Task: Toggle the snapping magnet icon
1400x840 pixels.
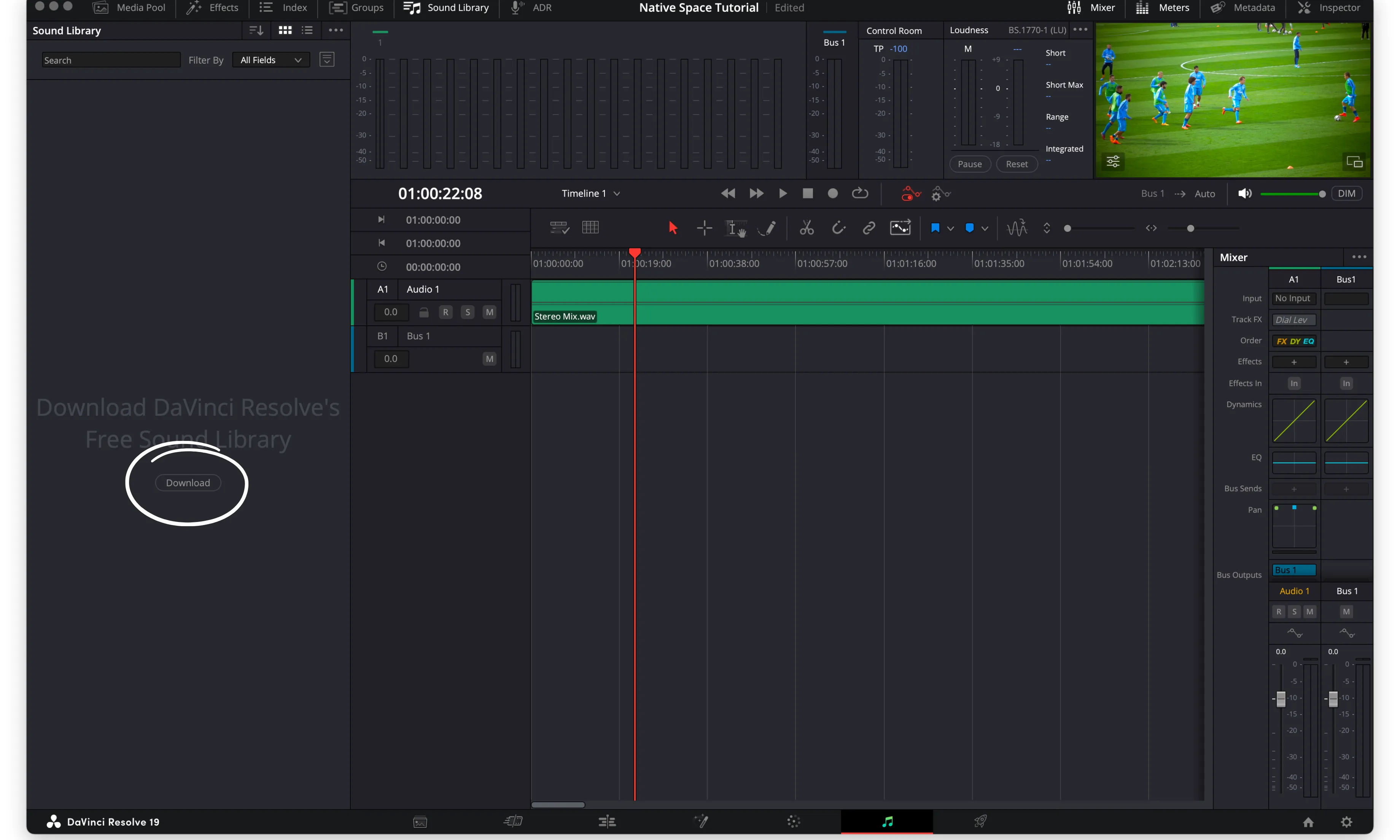Action: pyautogui.click(x=838, y=228)
